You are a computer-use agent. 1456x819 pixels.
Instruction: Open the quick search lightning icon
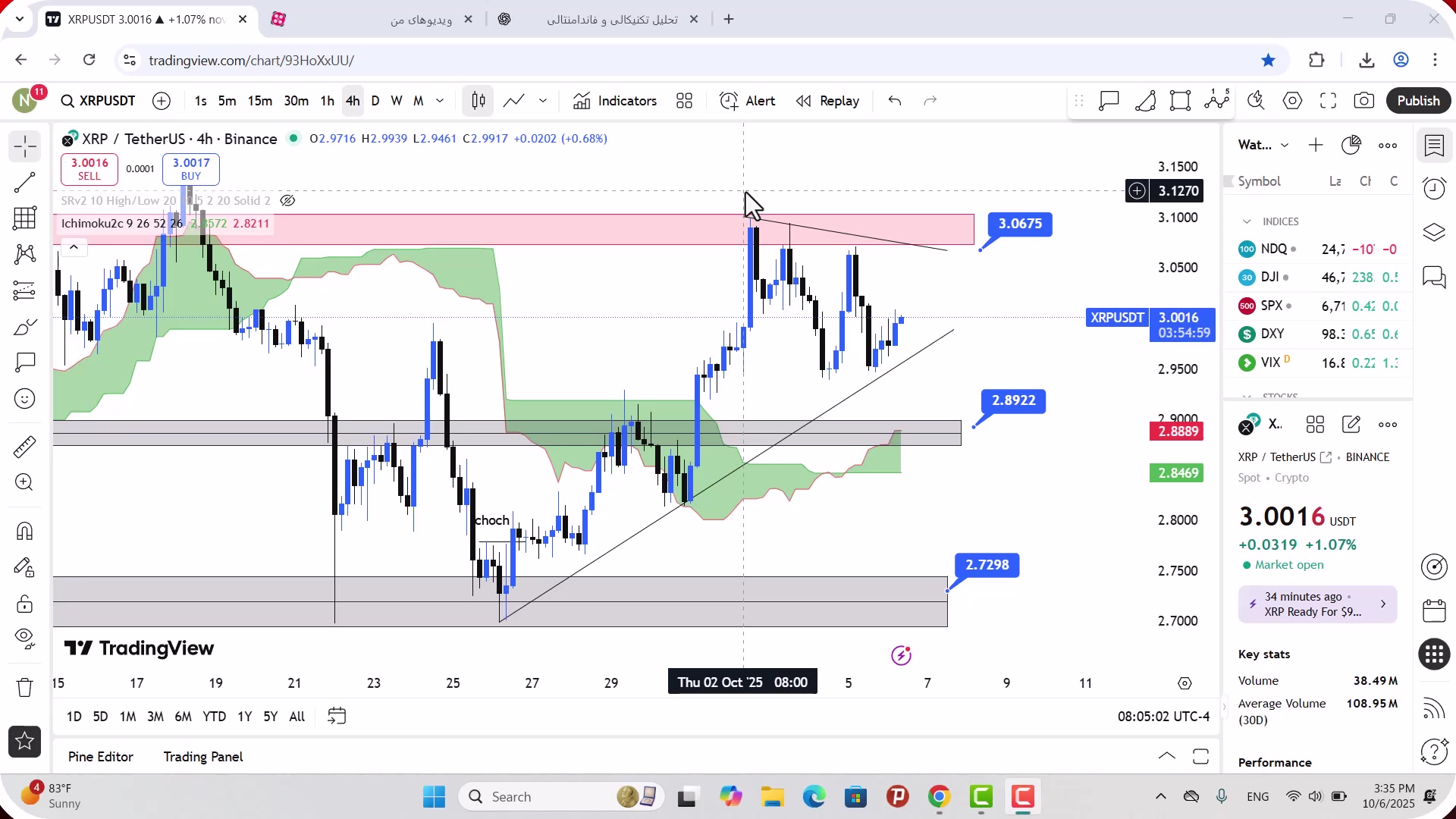pyautogui.click(x=1256, y=101)
